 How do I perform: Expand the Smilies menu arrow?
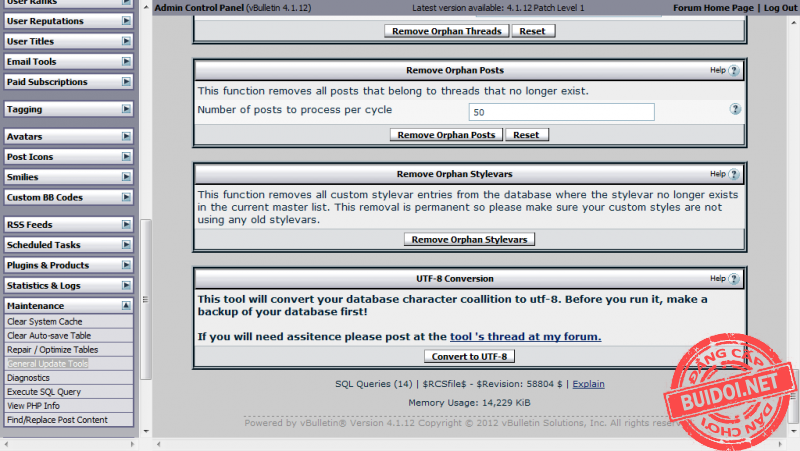(126, 177)
